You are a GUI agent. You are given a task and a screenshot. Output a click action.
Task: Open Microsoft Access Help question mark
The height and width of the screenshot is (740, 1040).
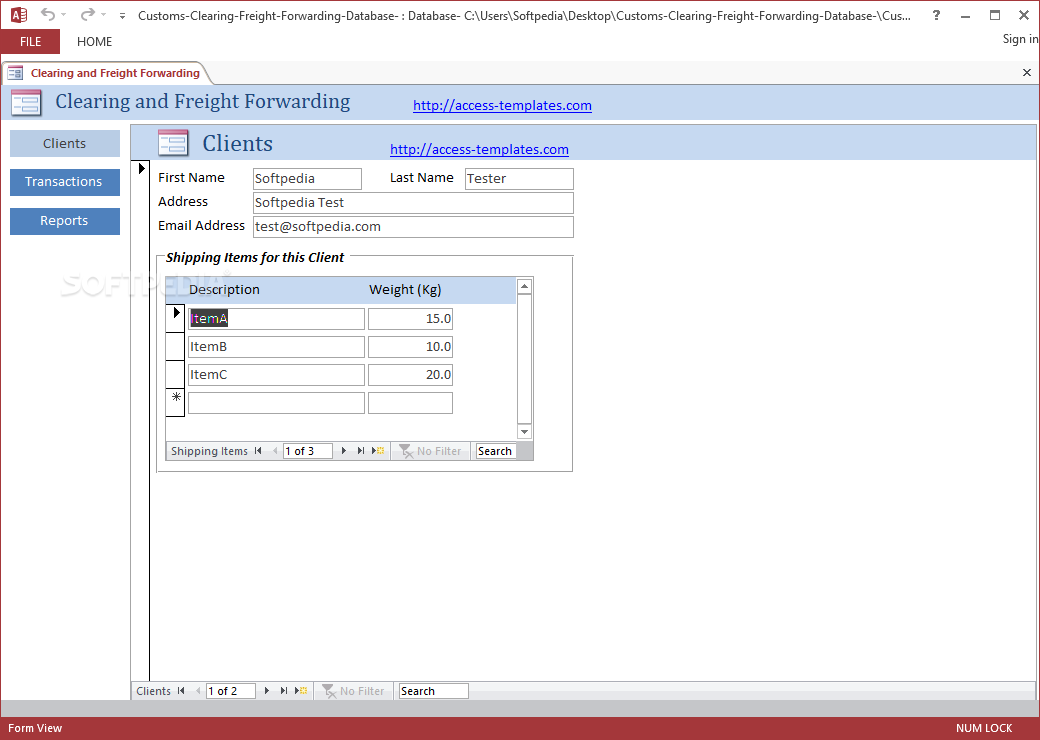[x=937, y=15]
